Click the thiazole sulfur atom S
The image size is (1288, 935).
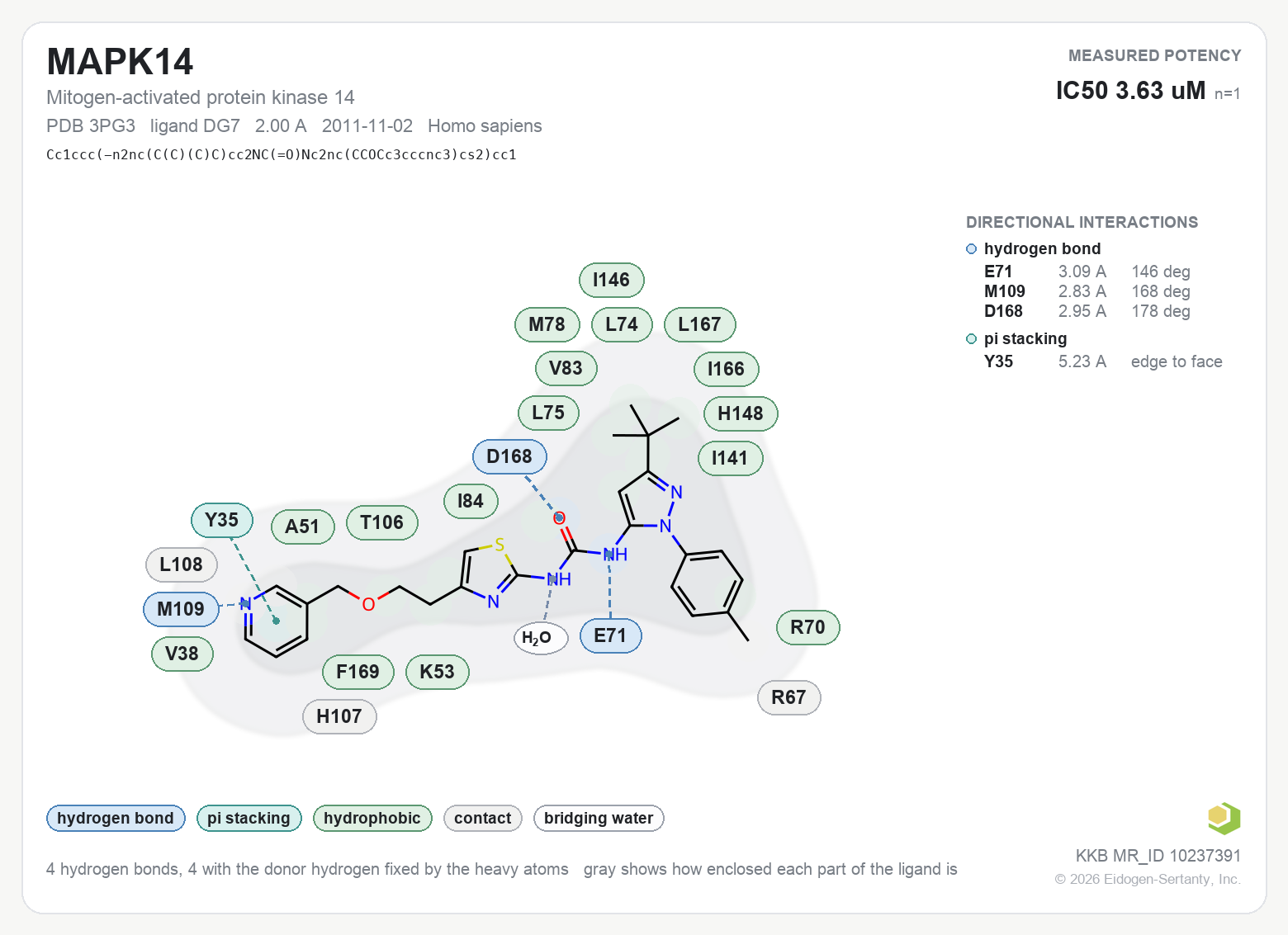pos(499,545)
